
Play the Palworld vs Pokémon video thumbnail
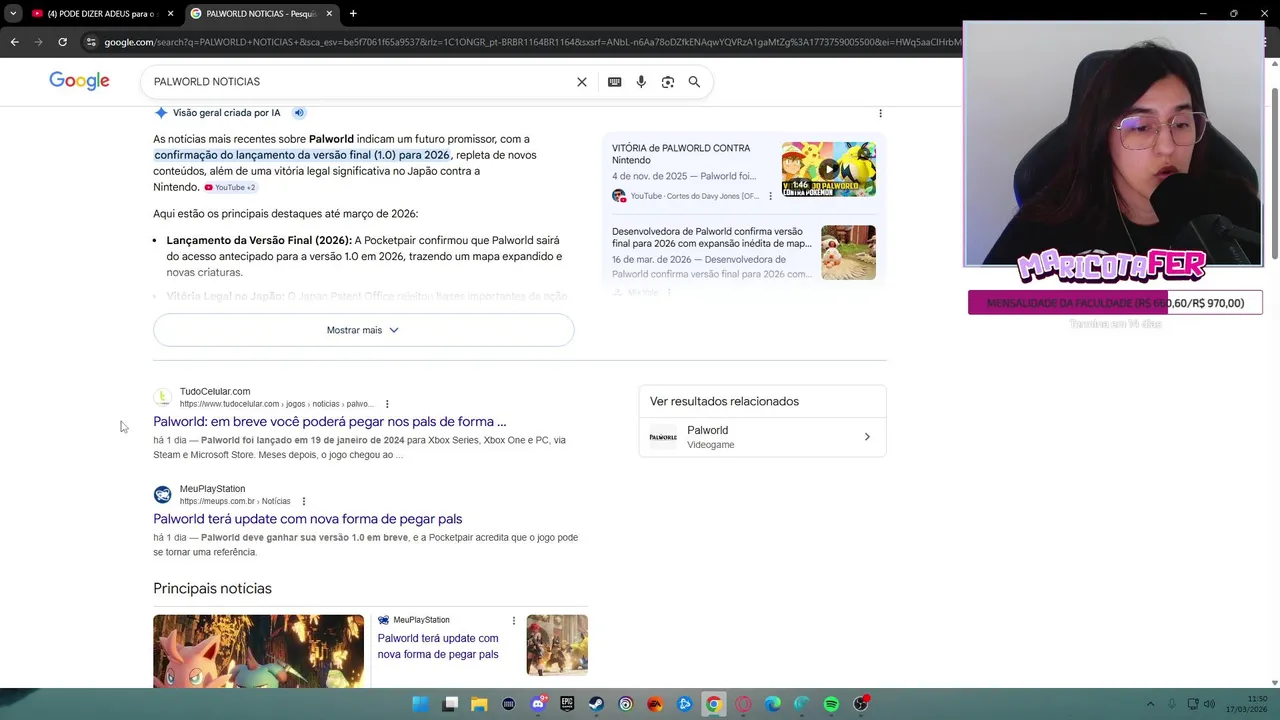pyautogui.click(x=829, y=169)
